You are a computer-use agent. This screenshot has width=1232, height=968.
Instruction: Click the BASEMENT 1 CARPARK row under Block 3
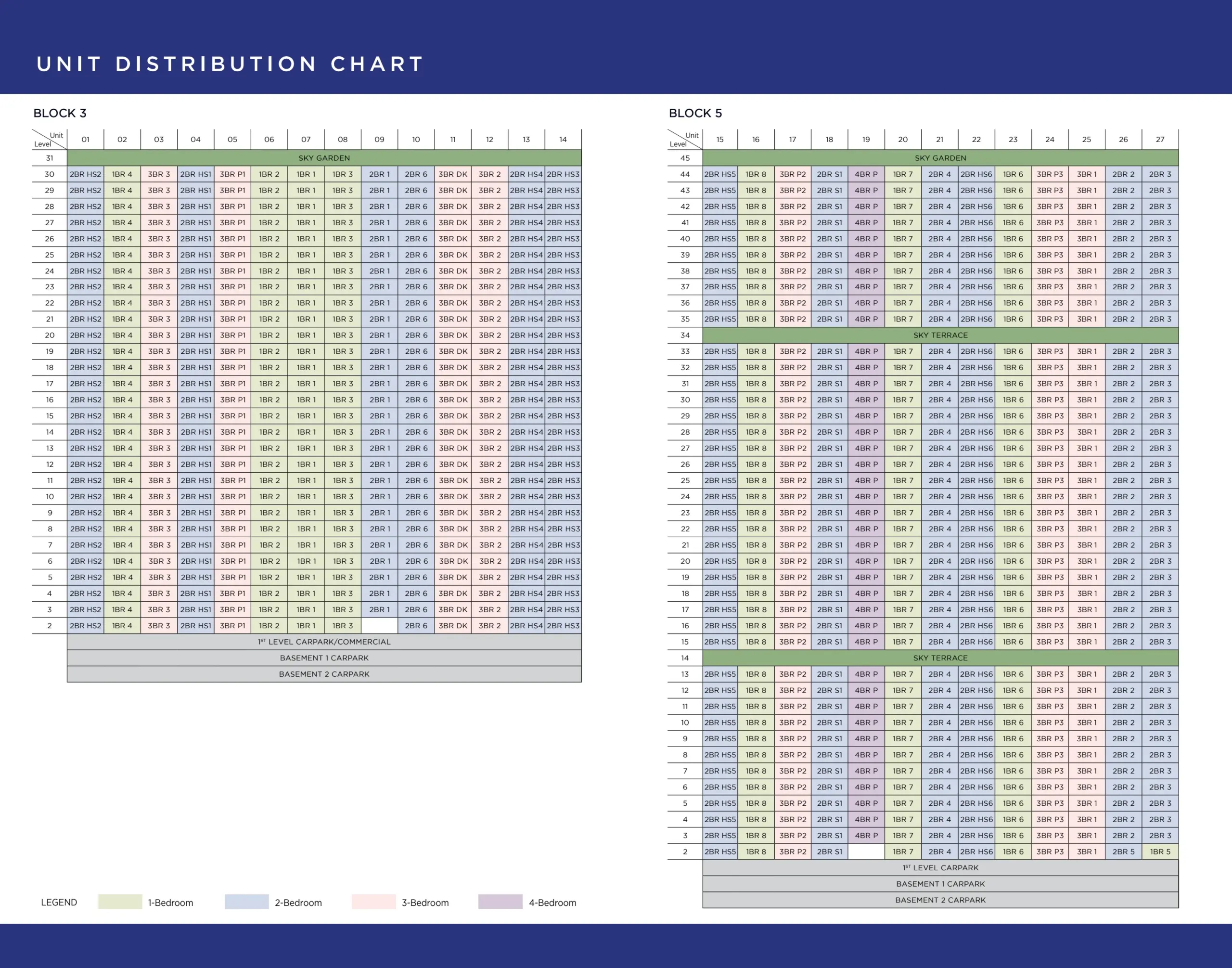click(x=324, y=658)
